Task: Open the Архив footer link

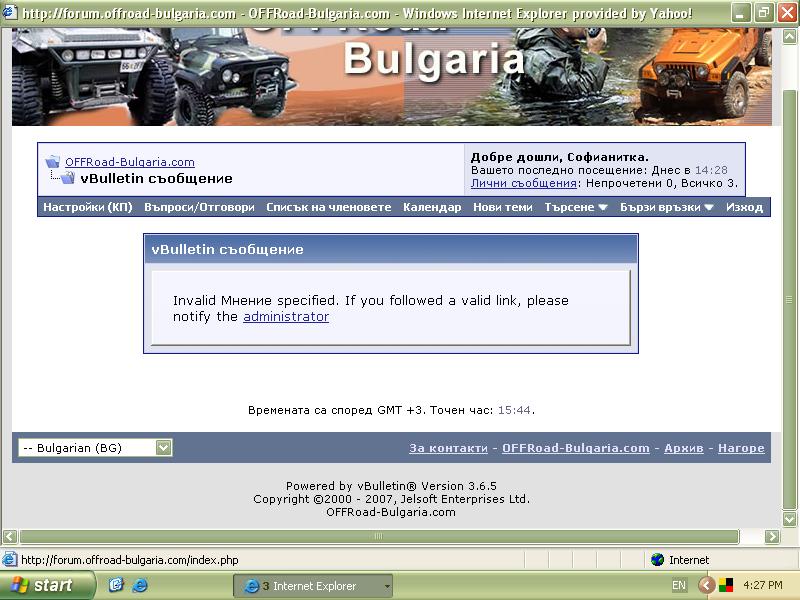Action: pos(684,448)
